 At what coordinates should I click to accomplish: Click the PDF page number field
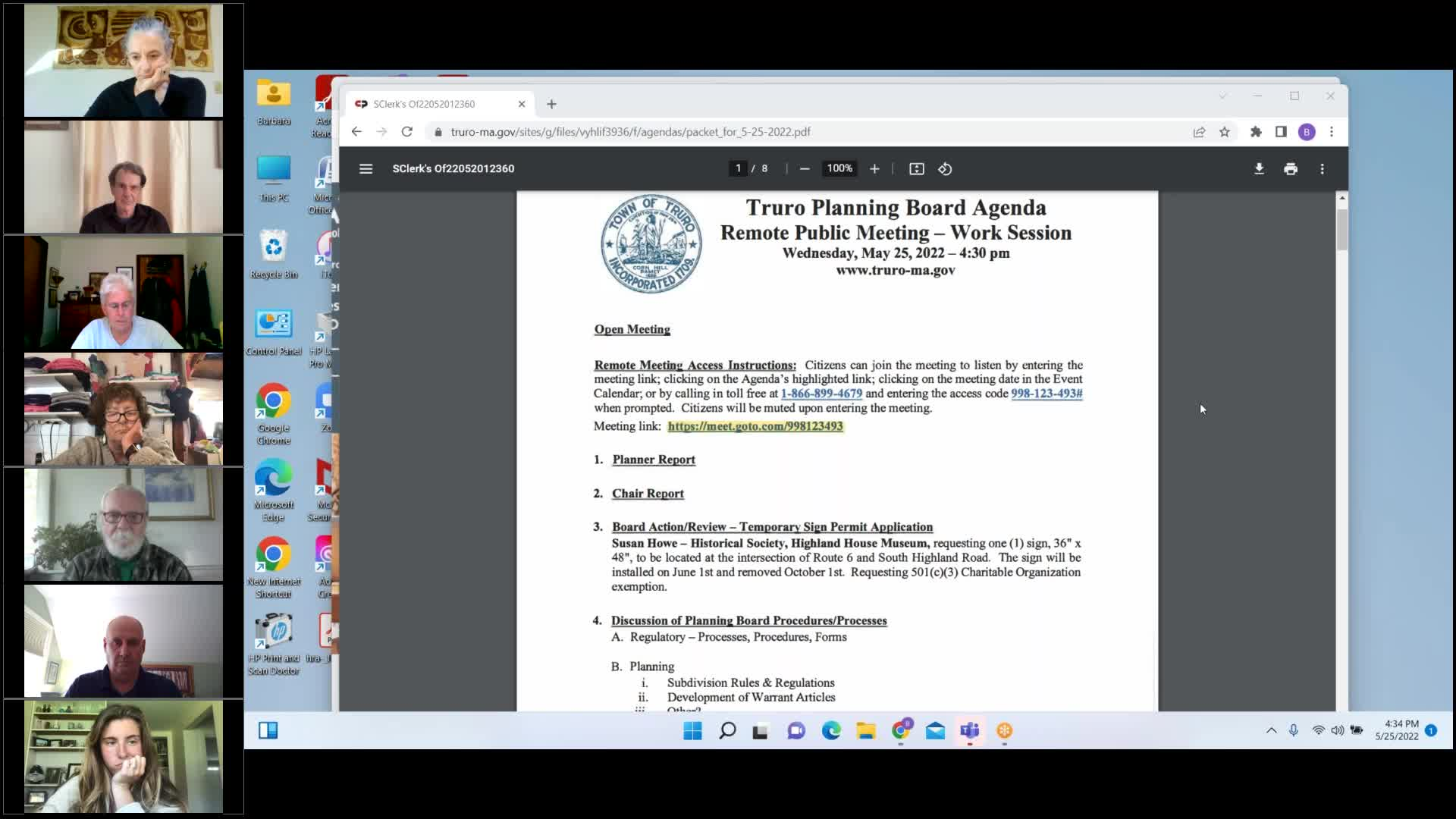(x=737, y=168)
